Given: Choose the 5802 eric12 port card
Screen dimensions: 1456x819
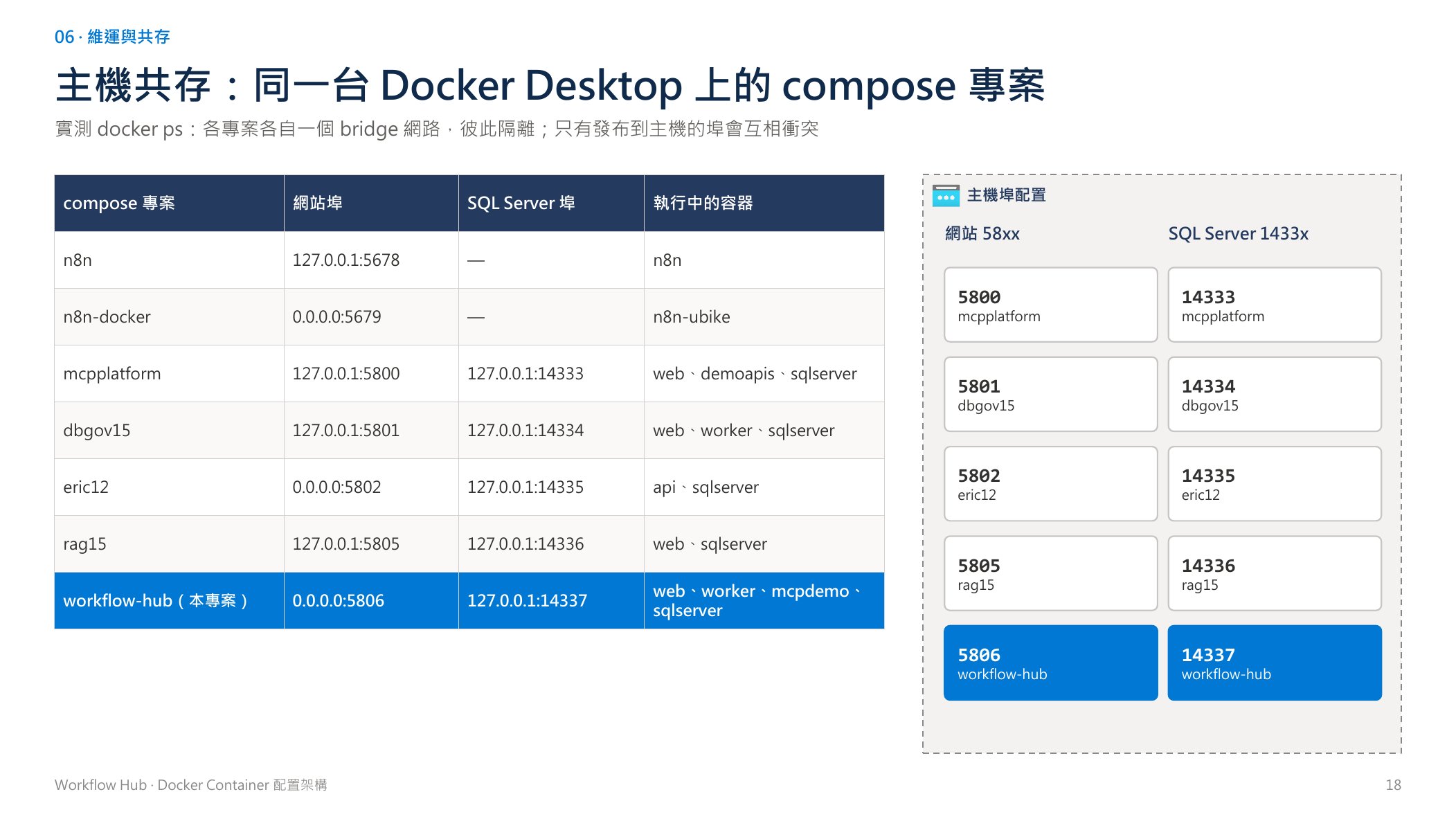Looking at the screenshot, I should (x=1050, y=483).
